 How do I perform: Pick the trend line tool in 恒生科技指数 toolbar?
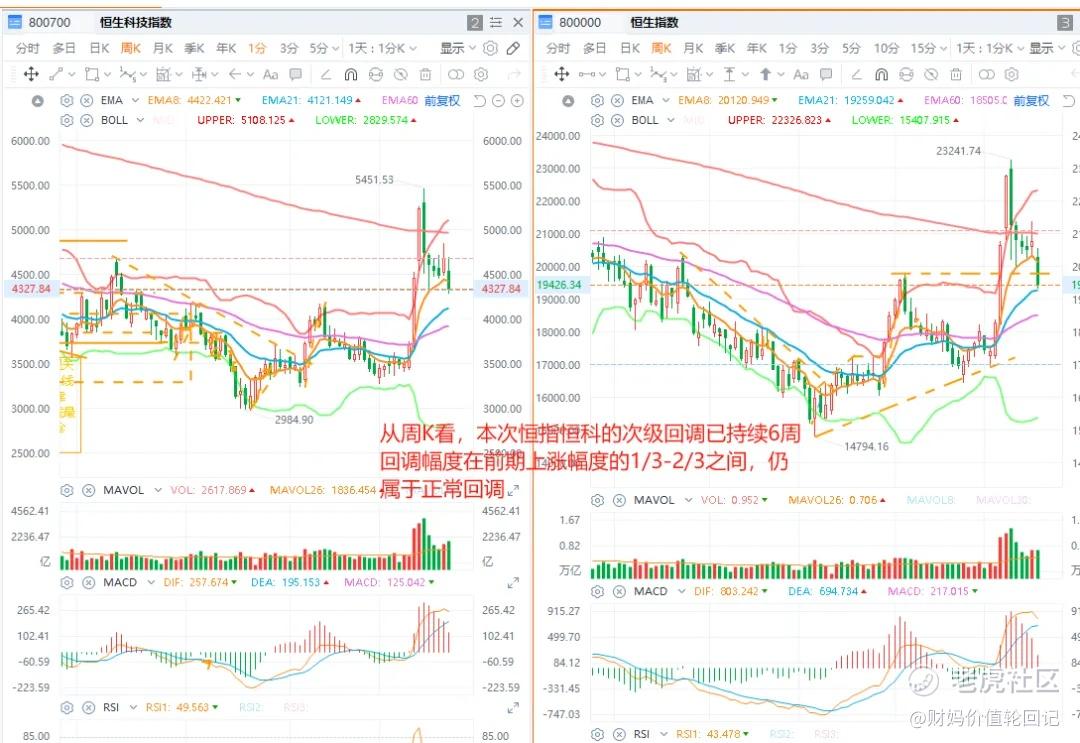(x=56, y=74)
